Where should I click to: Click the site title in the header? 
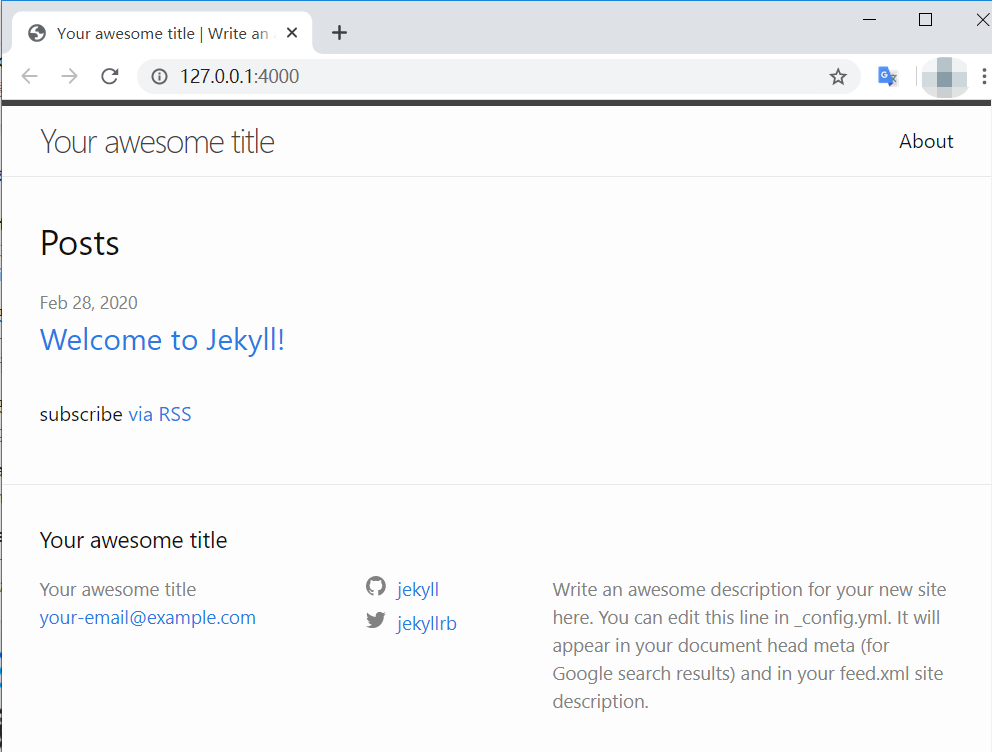point(157,142)
